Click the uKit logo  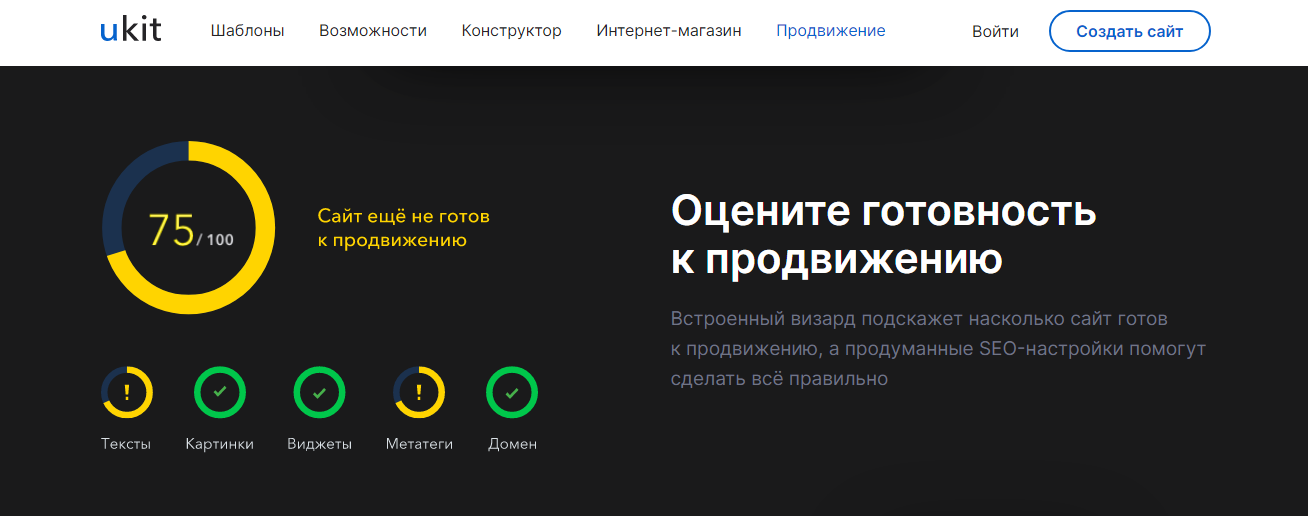click(x=130, y=31)
